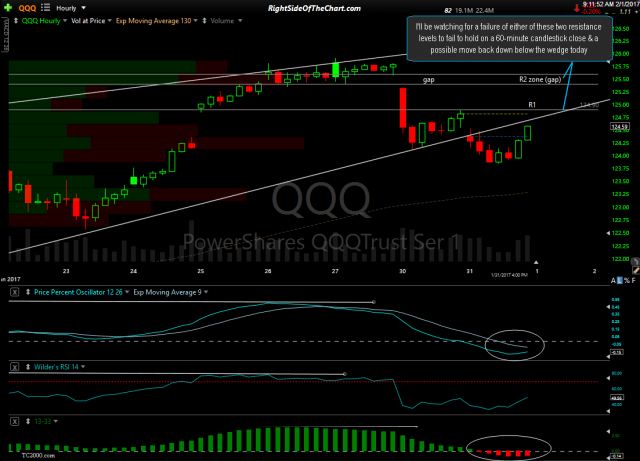Click the collapse arrow at 122.50 level
Viewport: 640px width, 461px height.
(608, 233)
